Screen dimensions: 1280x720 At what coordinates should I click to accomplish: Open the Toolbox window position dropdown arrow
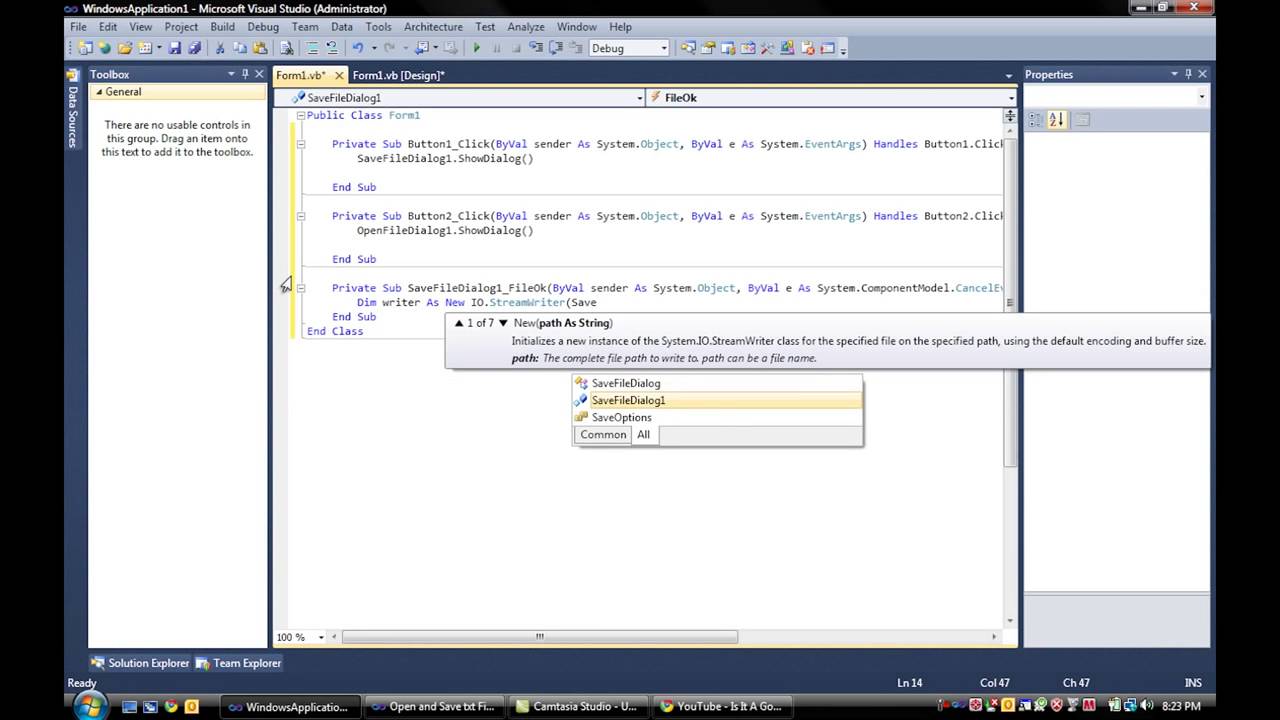tap(230, 74)
